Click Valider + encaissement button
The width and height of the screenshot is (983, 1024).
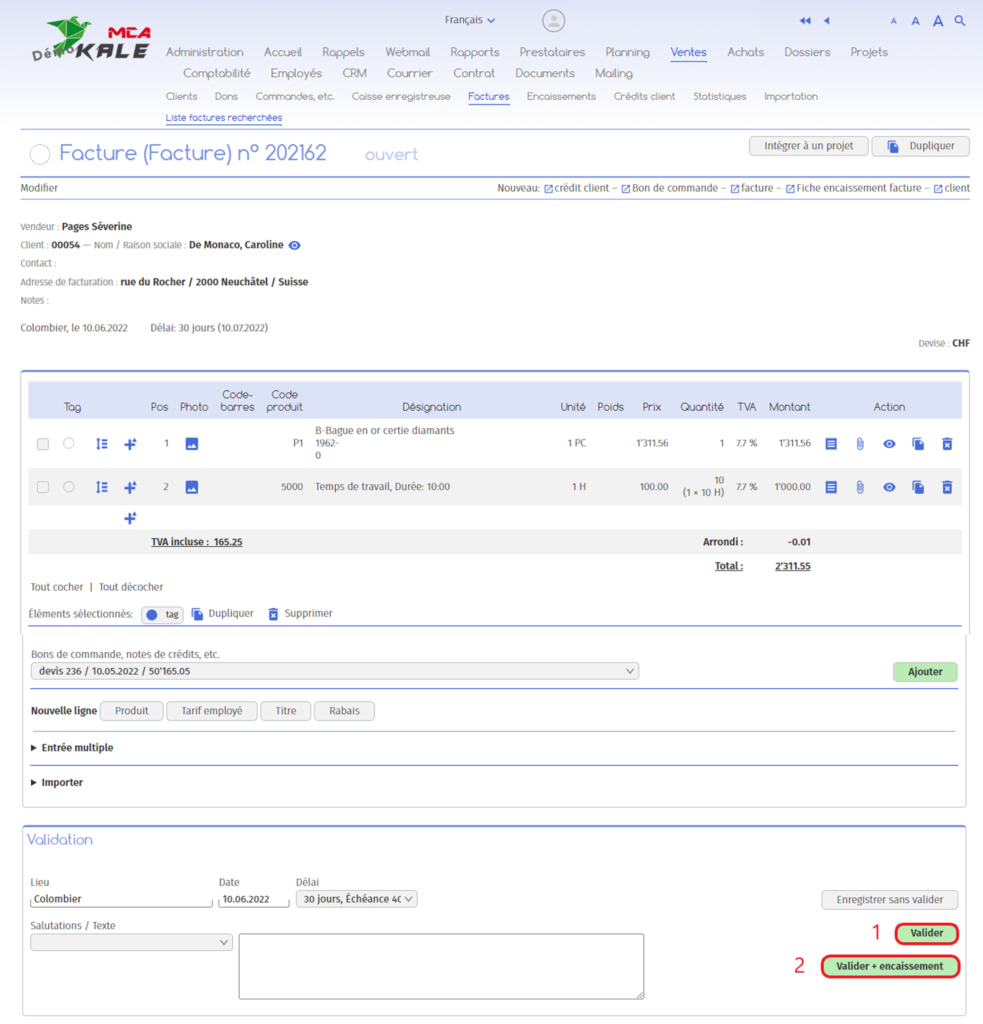point(890,967)
